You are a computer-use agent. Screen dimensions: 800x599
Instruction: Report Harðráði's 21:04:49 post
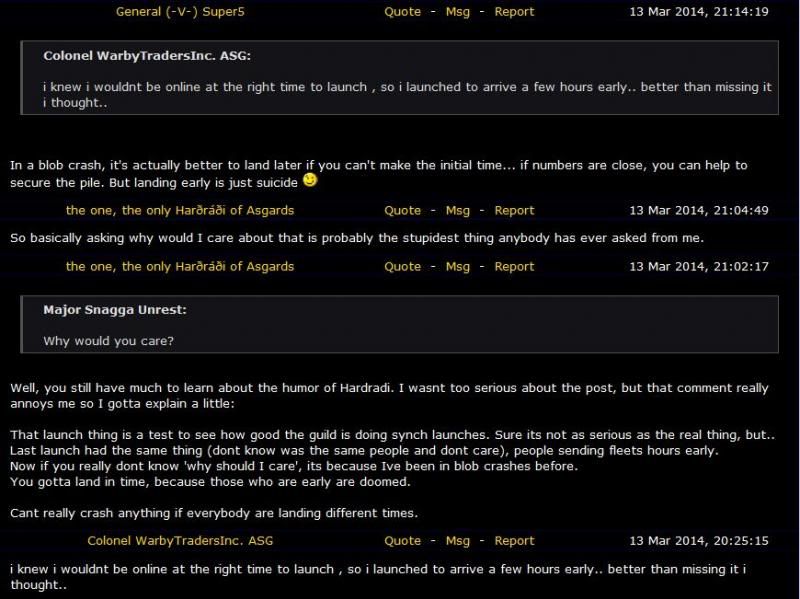tap(514, 210)
